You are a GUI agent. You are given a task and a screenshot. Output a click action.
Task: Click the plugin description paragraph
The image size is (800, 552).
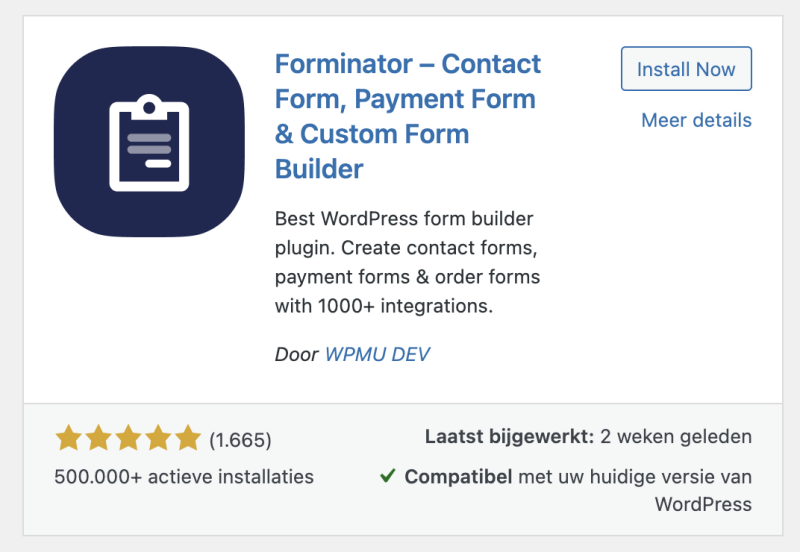(407, 262)
